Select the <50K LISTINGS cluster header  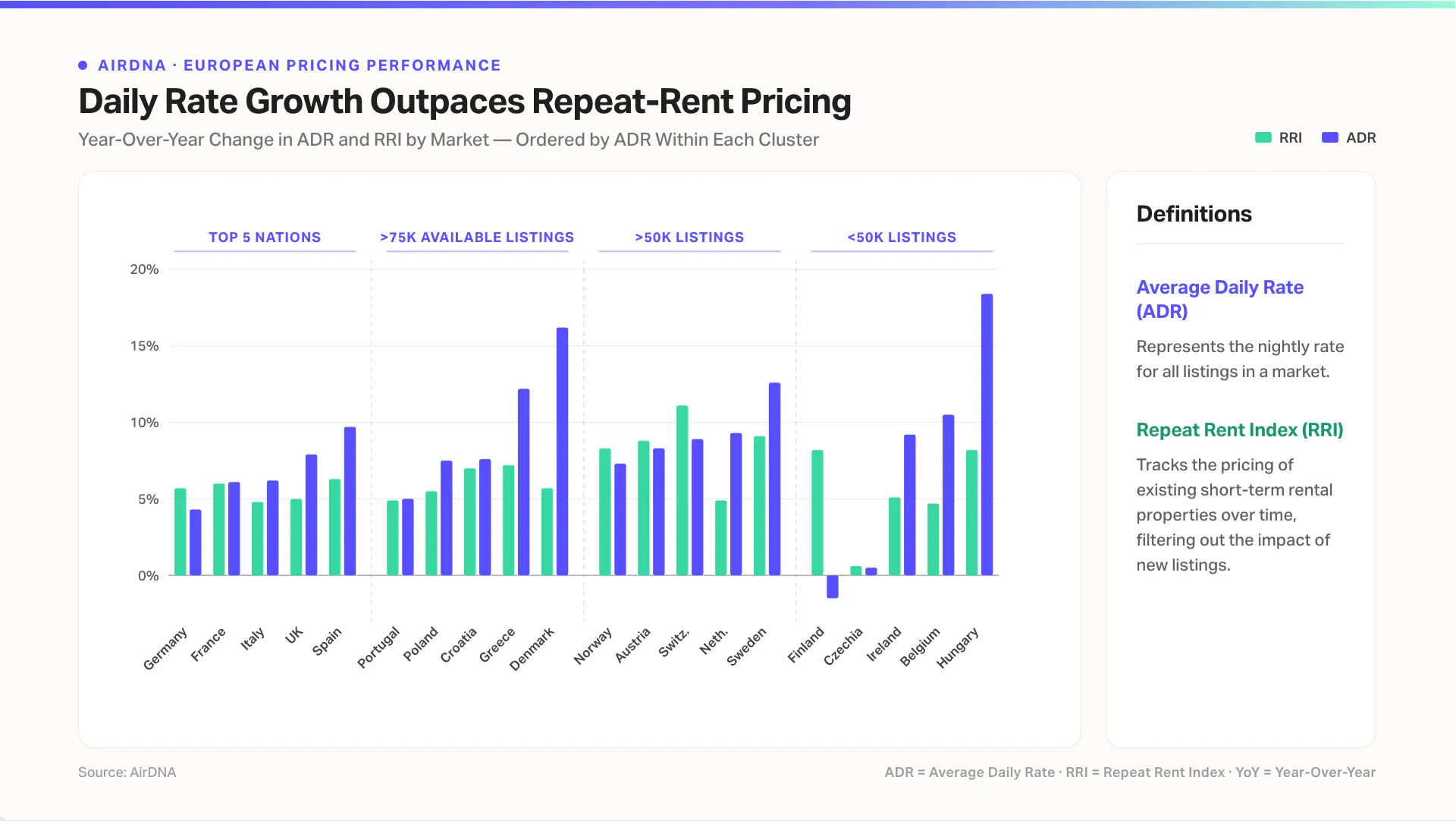click(x=902, y=237)
